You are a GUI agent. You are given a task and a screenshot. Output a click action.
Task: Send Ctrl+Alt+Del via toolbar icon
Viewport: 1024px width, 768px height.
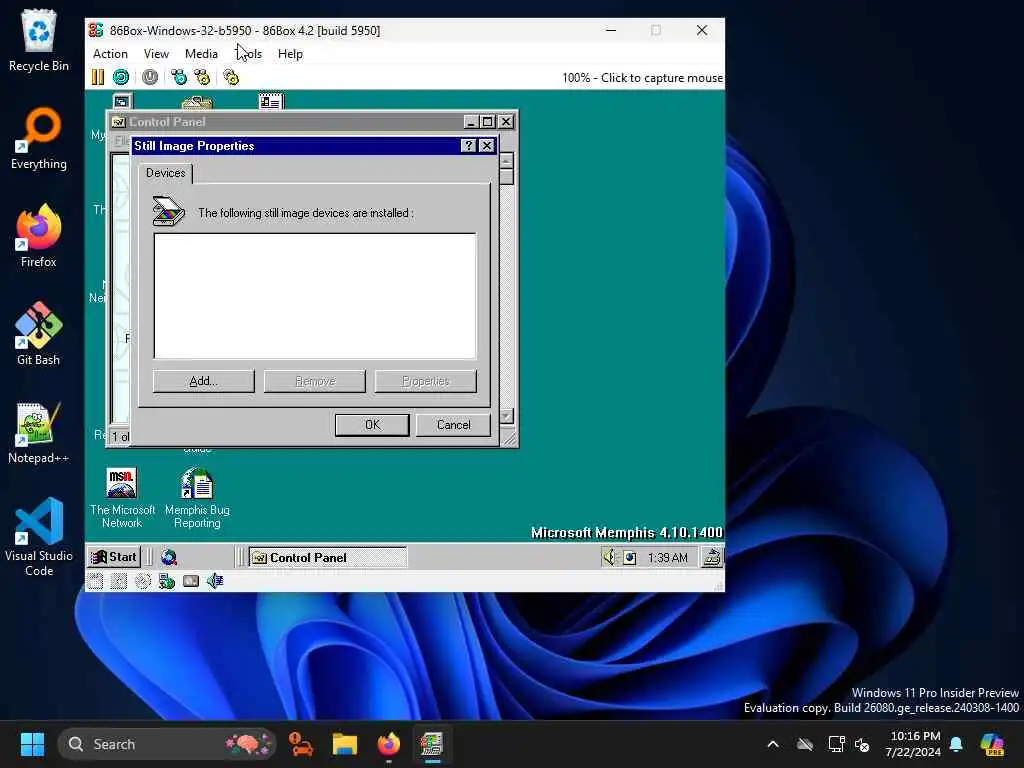(178, 77)
